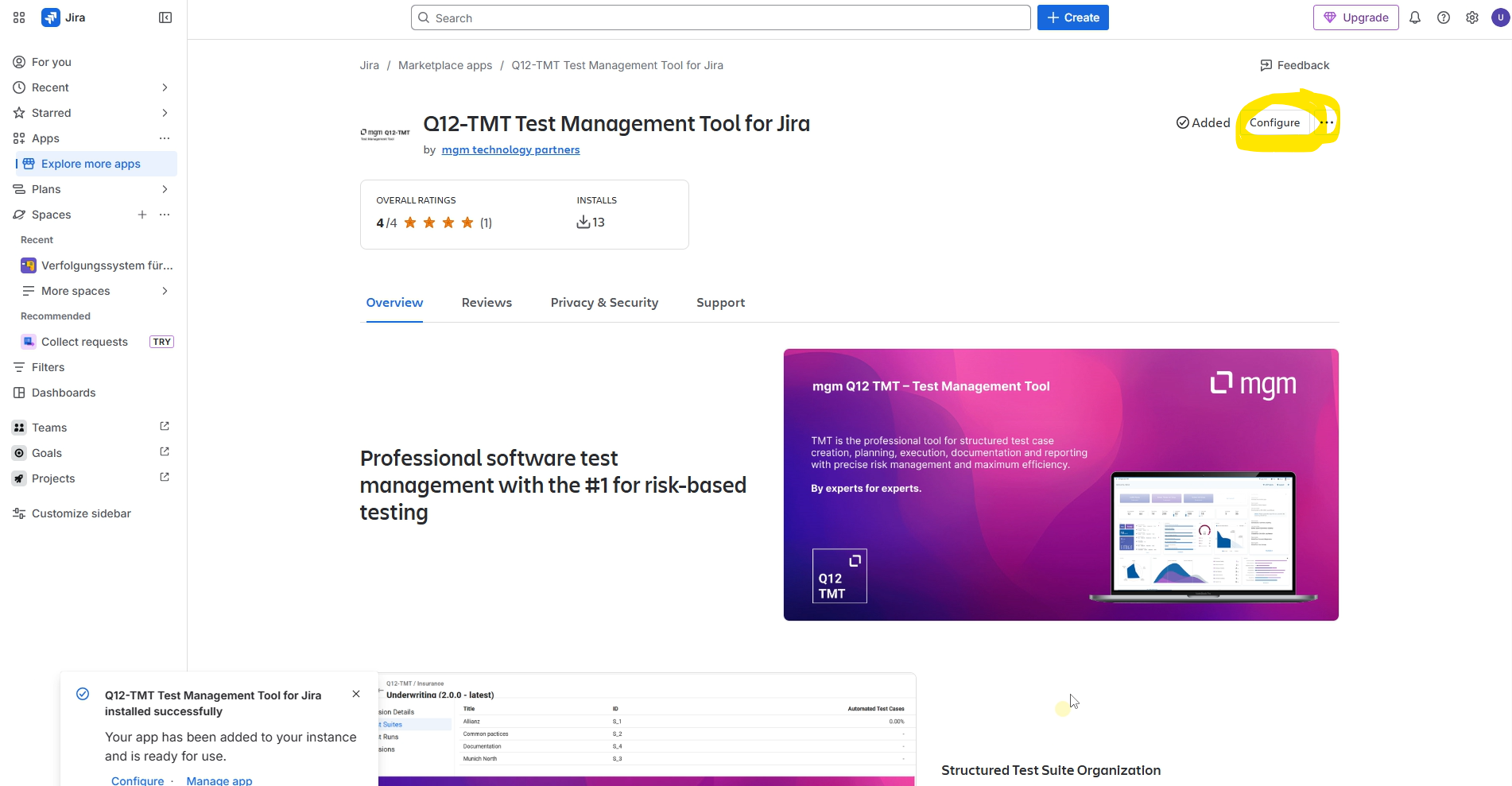Dismiss the installed successfully notification
The width and height of the screenshot is (1512, 786).
click(356, 694)
